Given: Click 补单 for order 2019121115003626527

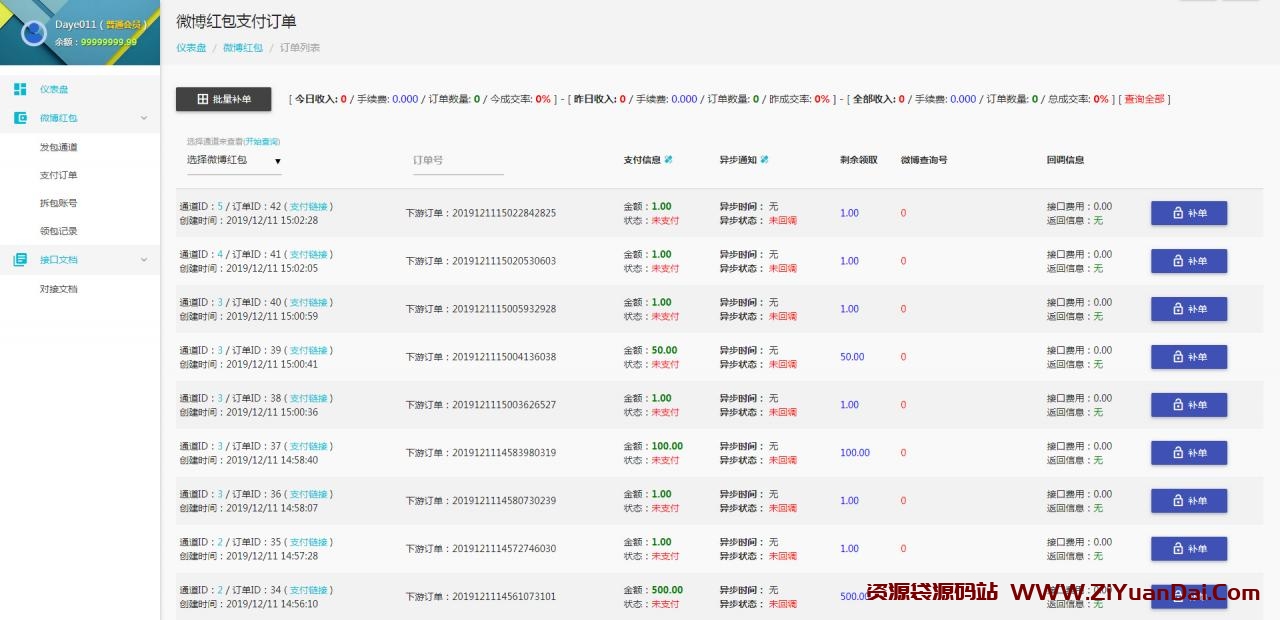Looking at the screenshot, I should coord(1189,405).
